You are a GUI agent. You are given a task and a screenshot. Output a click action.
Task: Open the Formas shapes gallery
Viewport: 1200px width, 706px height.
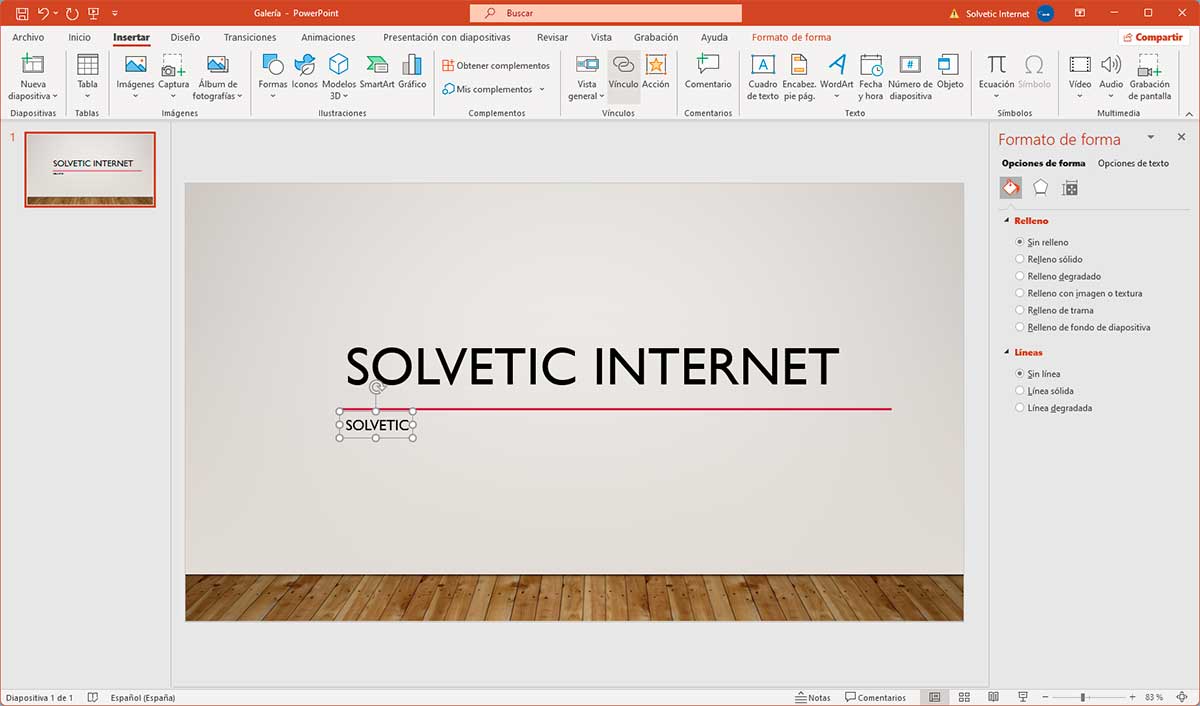pos(273,77)
